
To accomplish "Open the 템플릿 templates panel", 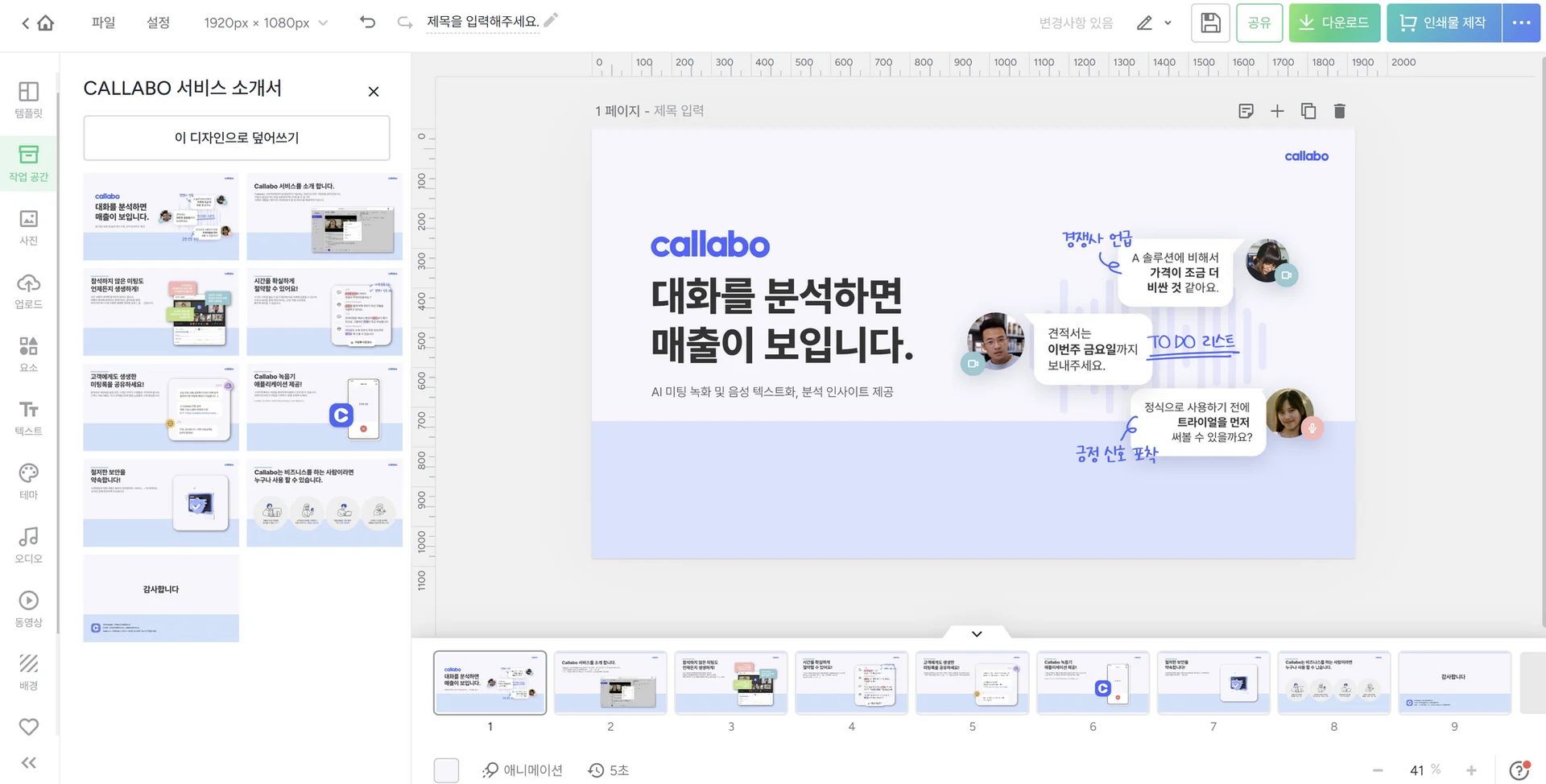I will point(28,99).
